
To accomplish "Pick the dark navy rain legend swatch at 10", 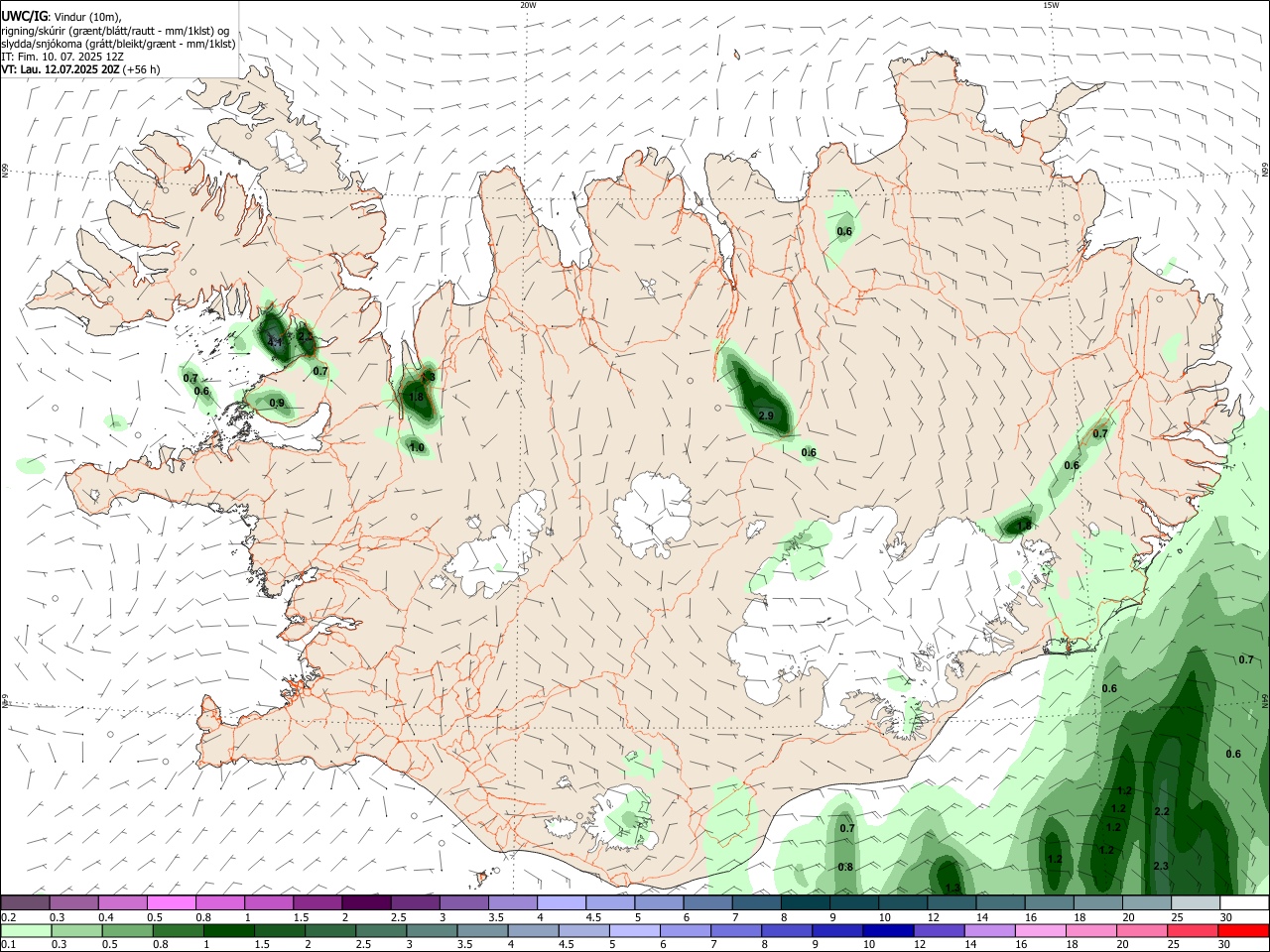I will [886, 930].
